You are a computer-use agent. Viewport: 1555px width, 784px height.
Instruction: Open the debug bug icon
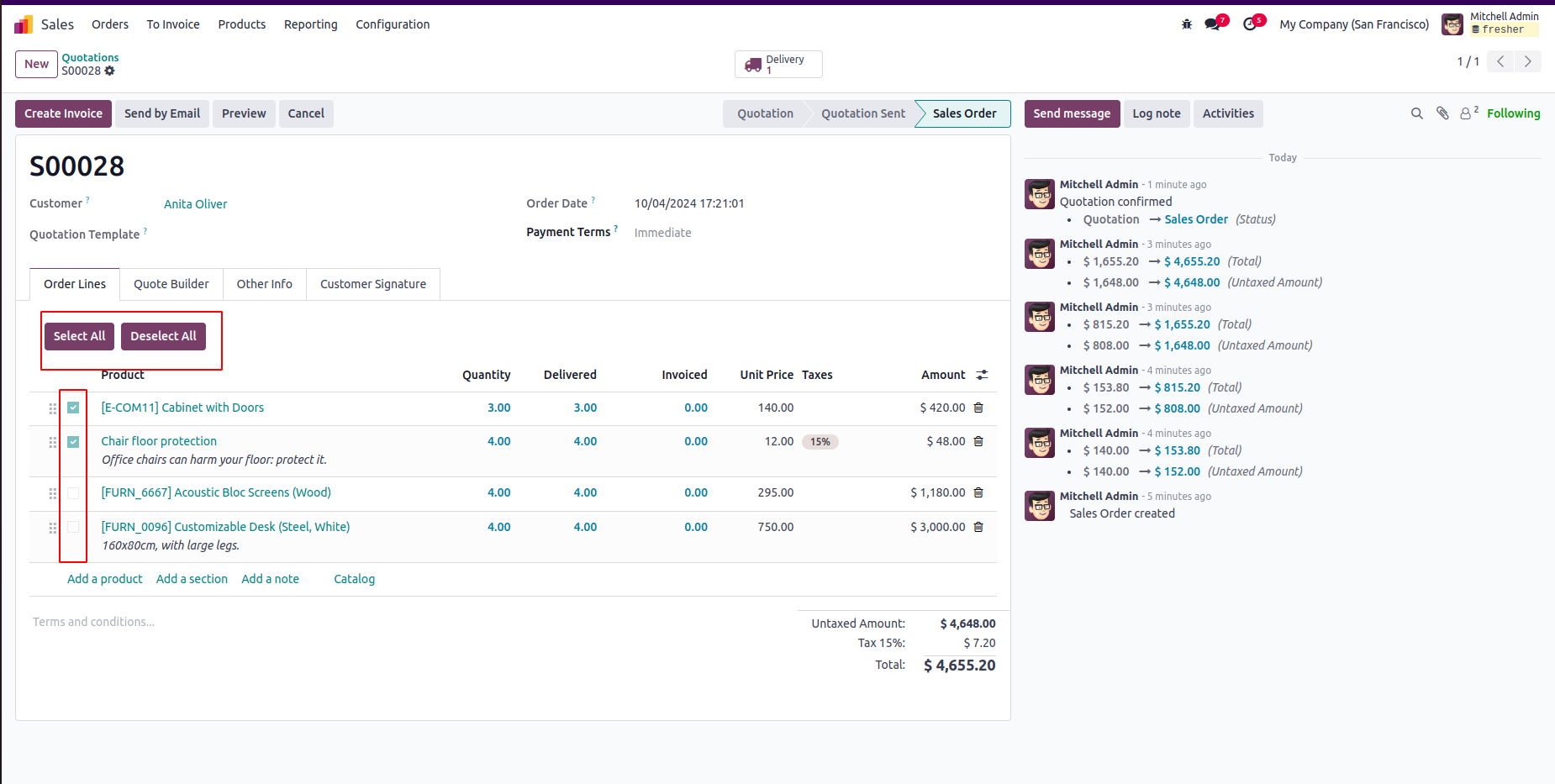[1187, 24]
